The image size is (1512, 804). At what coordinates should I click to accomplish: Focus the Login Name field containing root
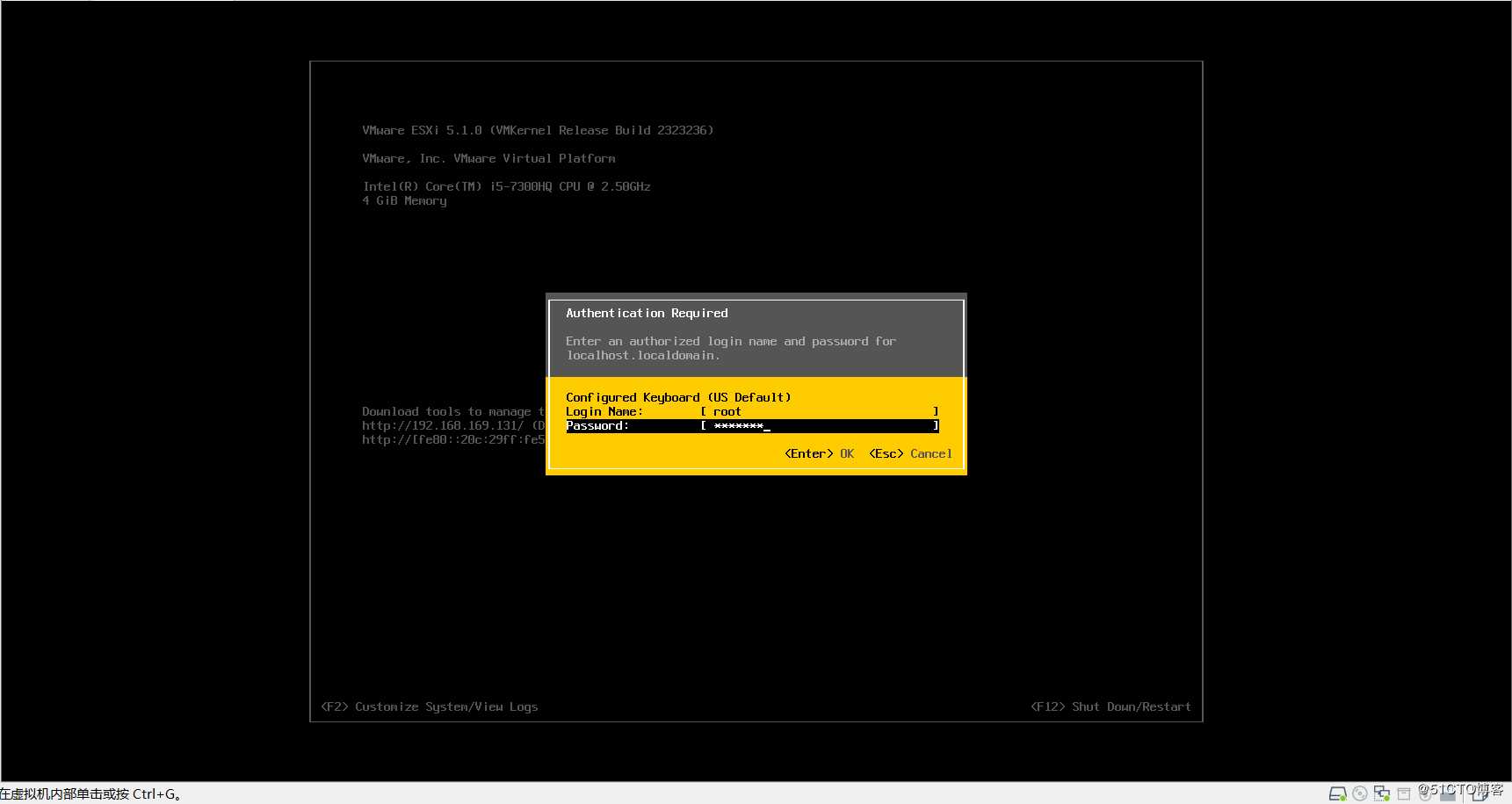pos(819,411)
